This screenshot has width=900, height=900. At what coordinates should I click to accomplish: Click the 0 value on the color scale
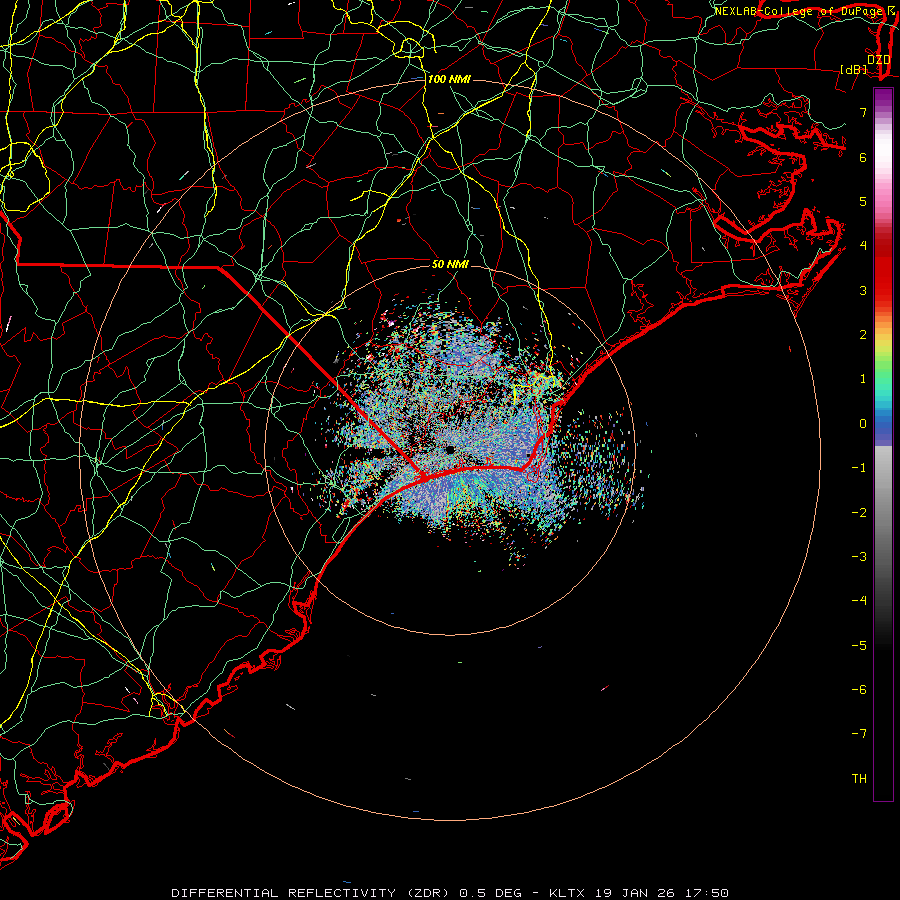pyautogui.click(x=863, y=424)
